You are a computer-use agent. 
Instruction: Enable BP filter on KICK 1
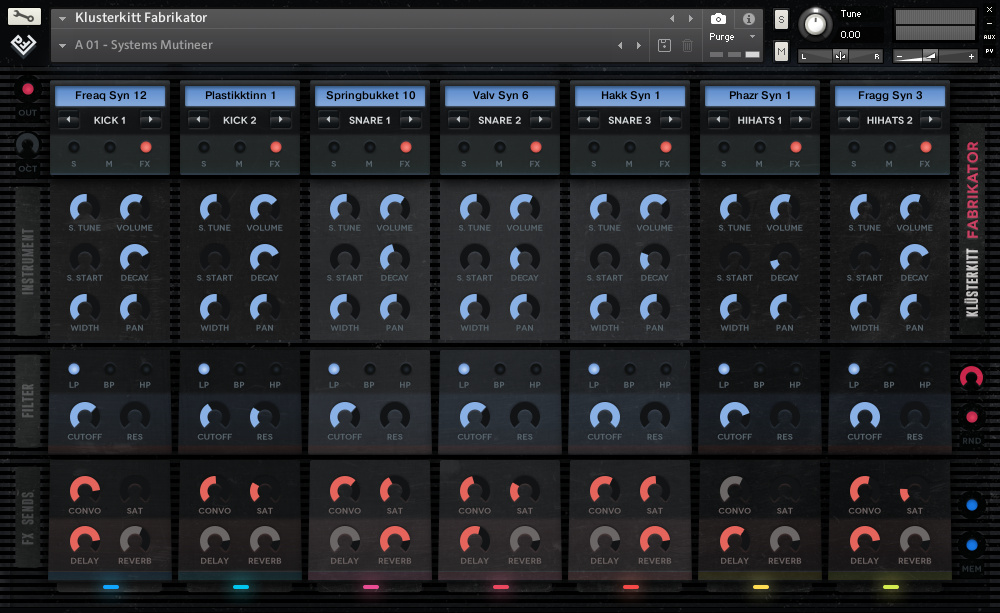click(110, 369)
